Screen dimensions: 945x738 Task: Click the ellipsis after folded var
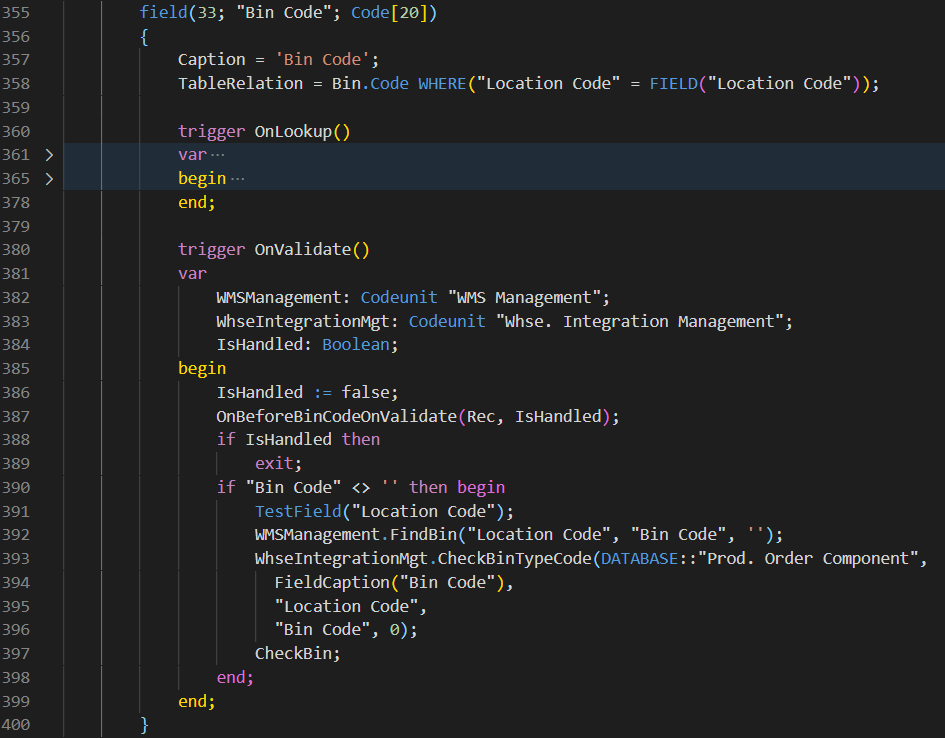click(x=218, y=155)
